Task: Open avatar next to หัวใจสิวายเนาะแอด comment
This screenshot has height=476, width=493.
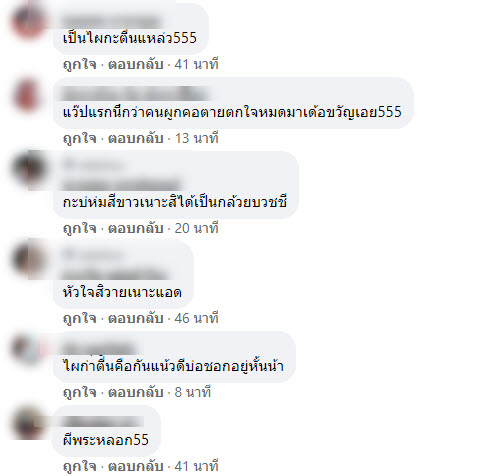Action: [29, 260]
